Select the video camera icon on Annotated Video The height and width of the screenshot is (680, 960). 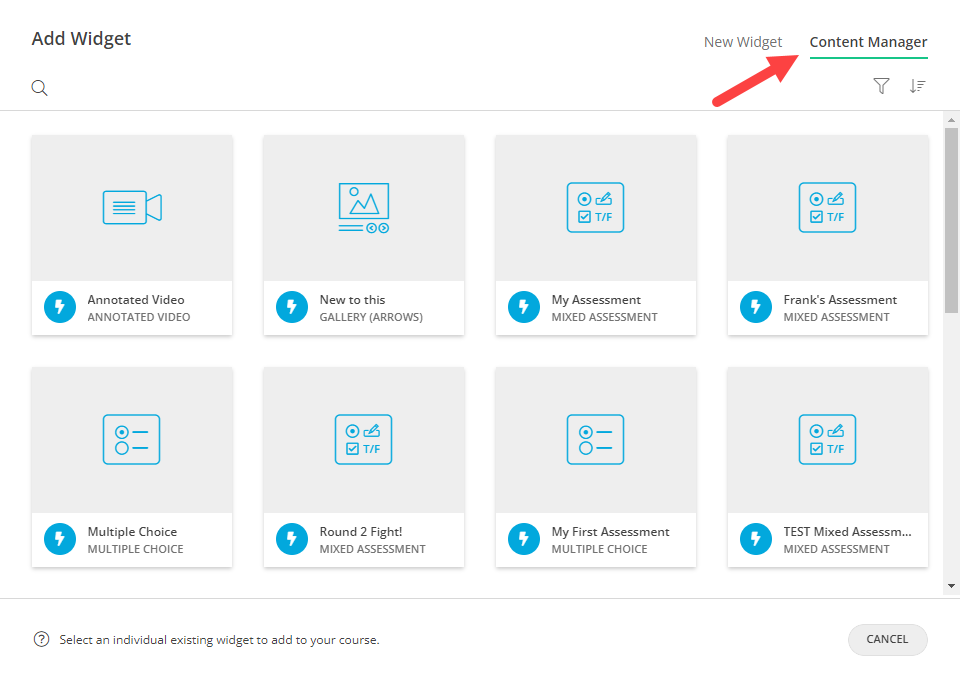point(132,207)
